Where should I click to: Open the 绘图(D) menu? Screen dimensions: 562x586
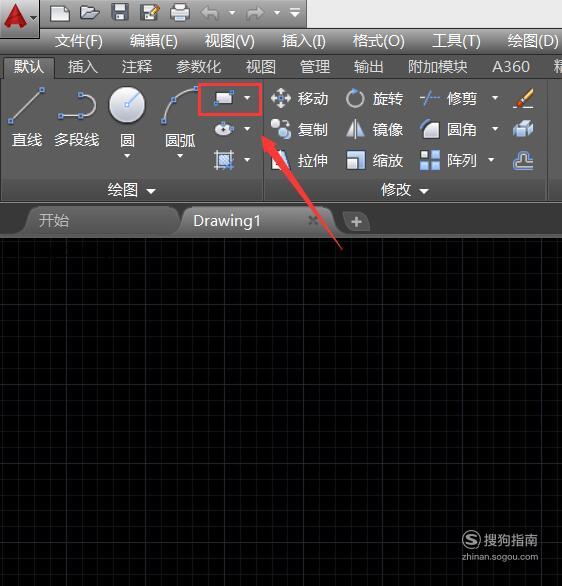(533, 41)
